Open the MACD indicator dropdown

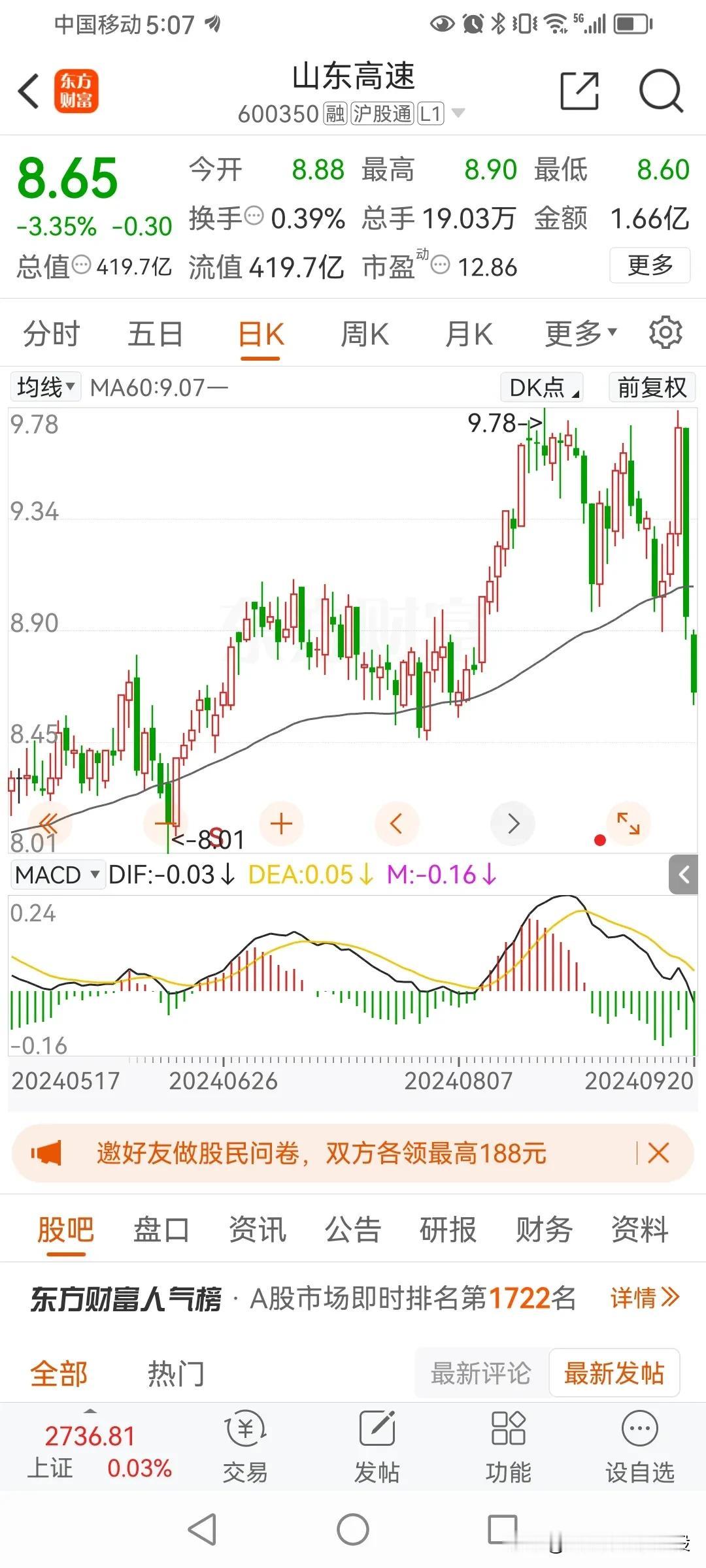click(x=57, y=874)
